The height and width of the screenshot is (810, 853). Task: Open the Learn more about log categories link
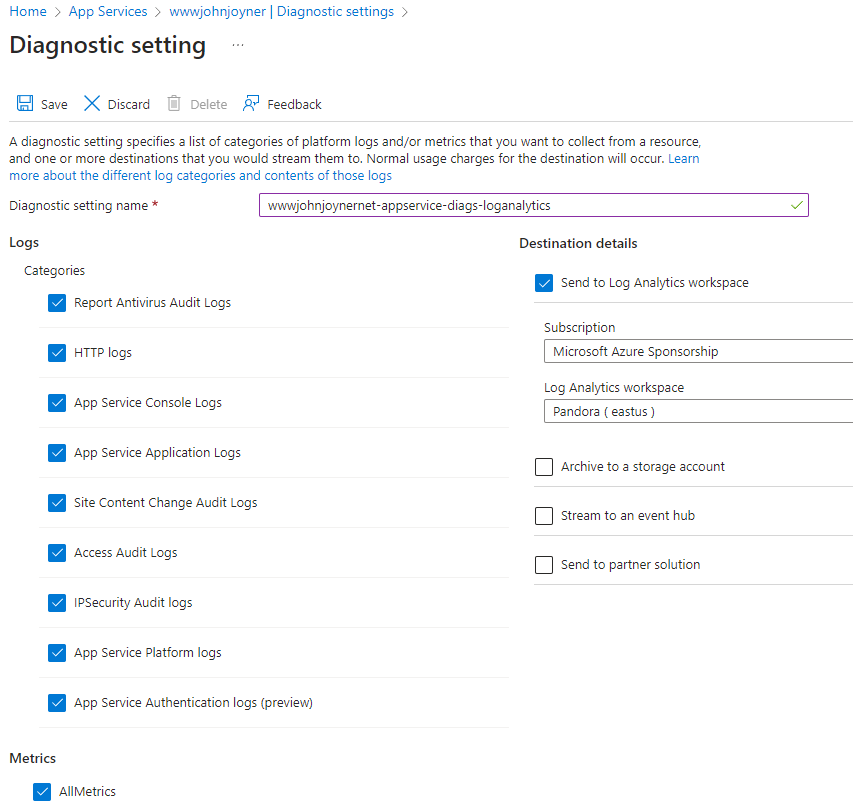[x=200, y=175]
